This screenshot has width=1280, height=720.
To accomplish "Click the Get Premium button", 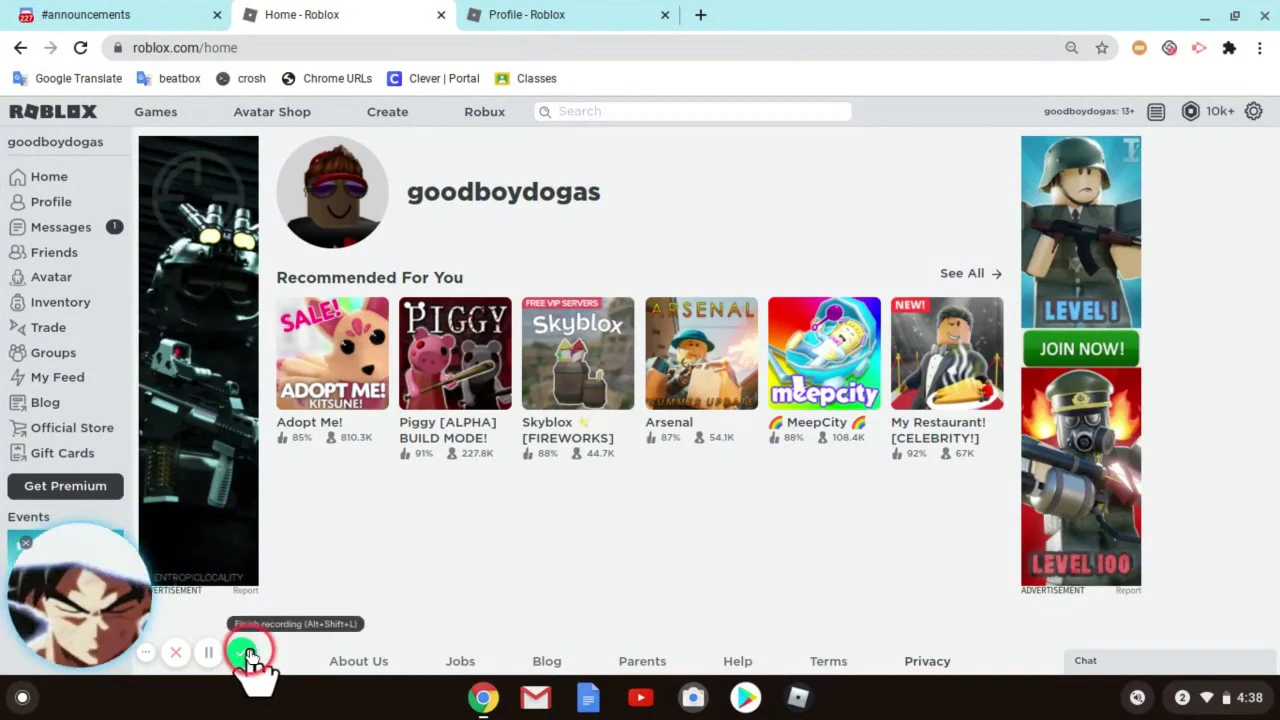I will 65,486.
